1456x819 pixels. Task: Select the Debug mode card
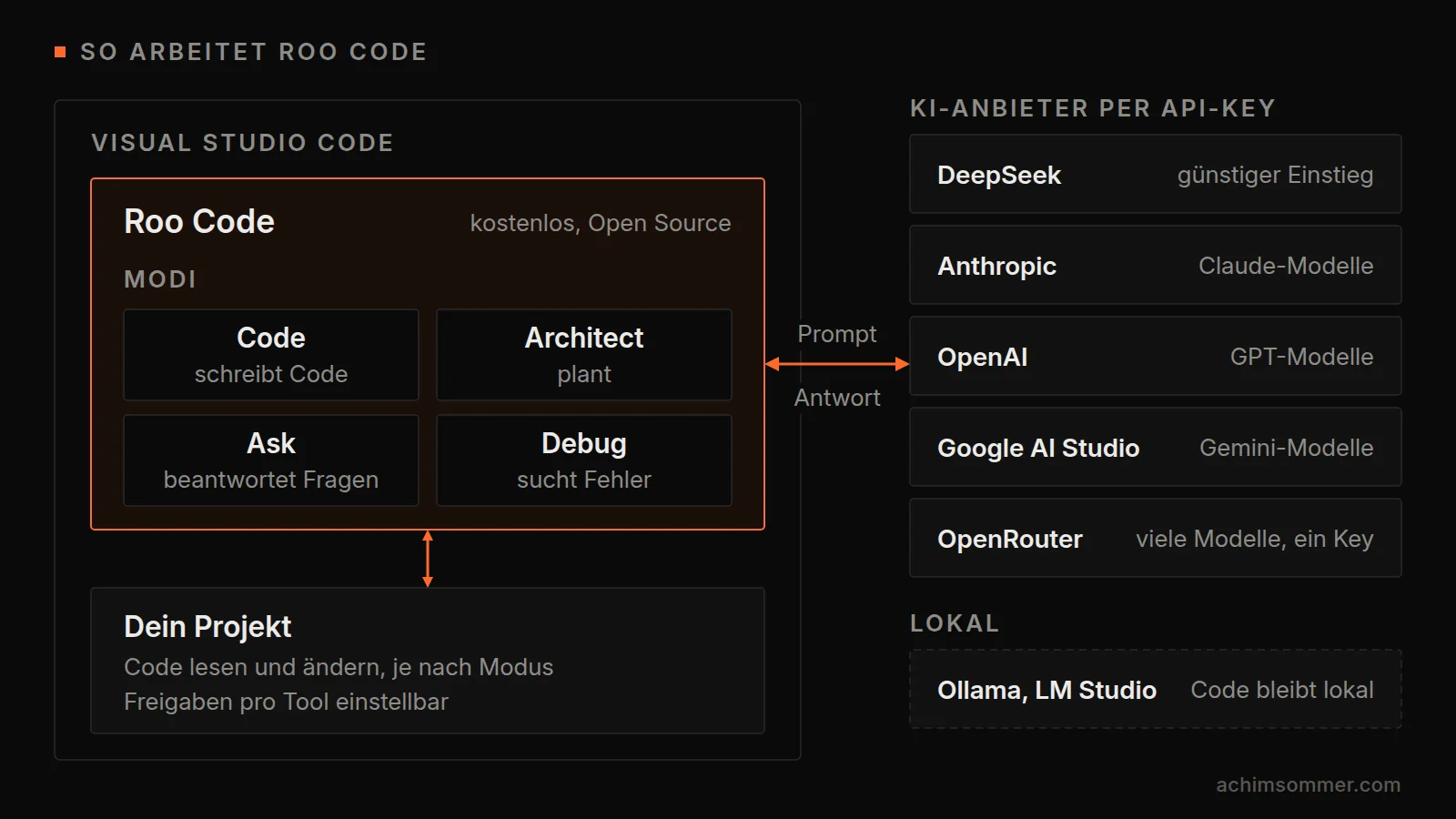point(584,460)
